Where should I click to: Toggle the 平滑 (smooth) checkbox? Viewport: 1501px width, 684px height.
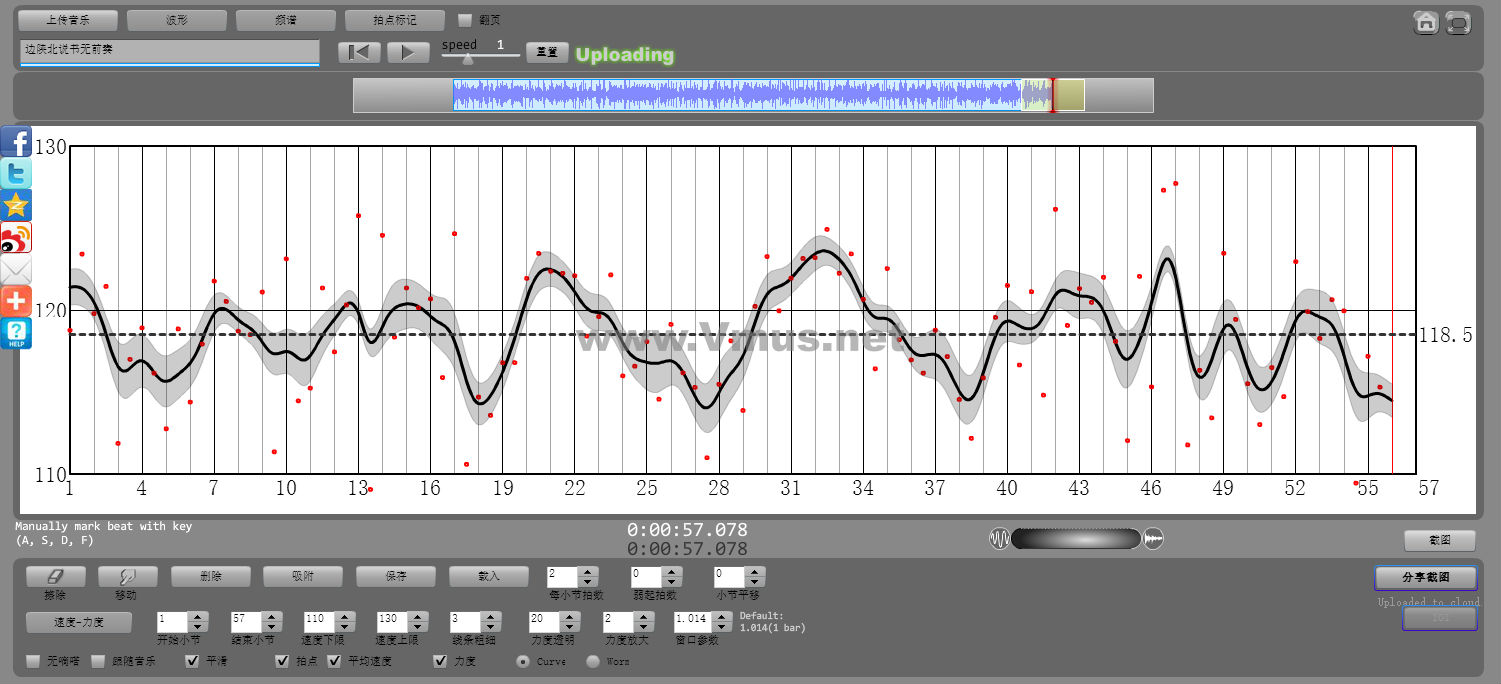192,661
